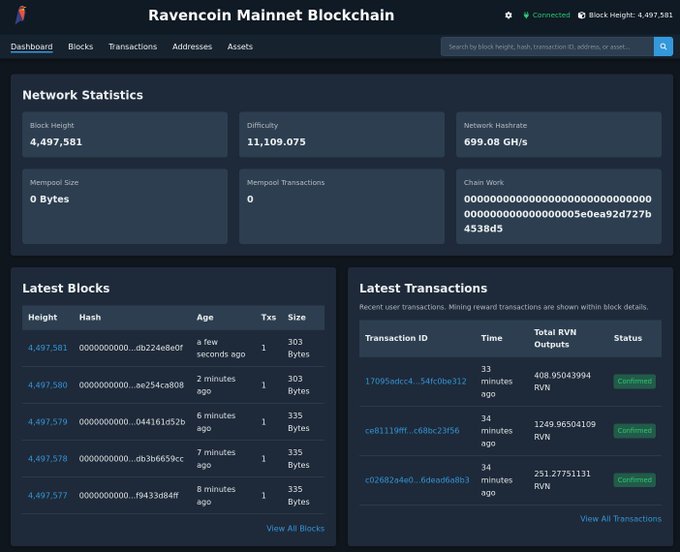Click the Time column header
The width and height of the screenshot is (680, 552).
pyautogui.click(x=491, y=338)
